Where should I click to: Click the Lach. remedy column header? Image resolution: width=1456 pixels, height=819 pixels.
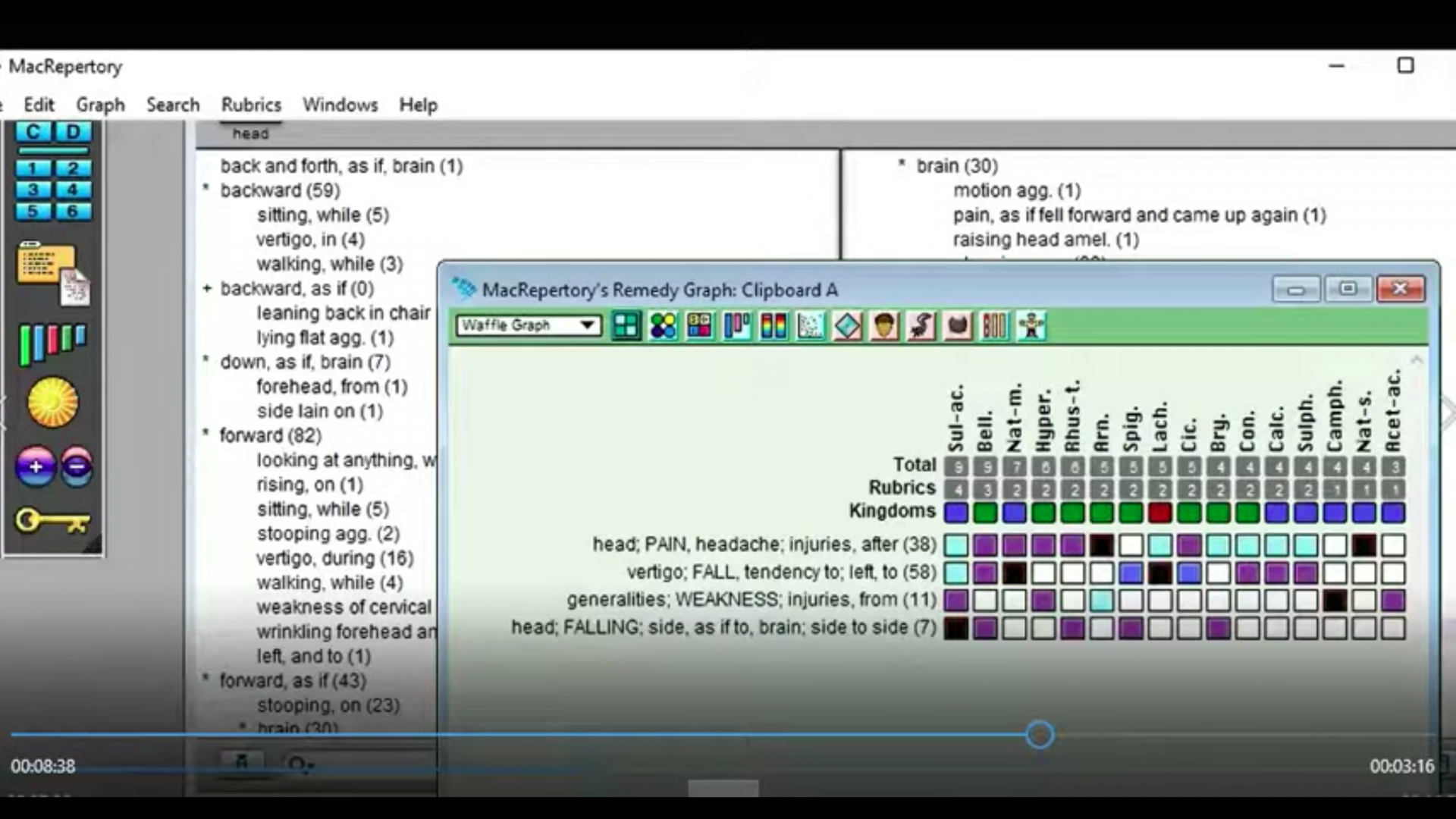(1159, 428)
